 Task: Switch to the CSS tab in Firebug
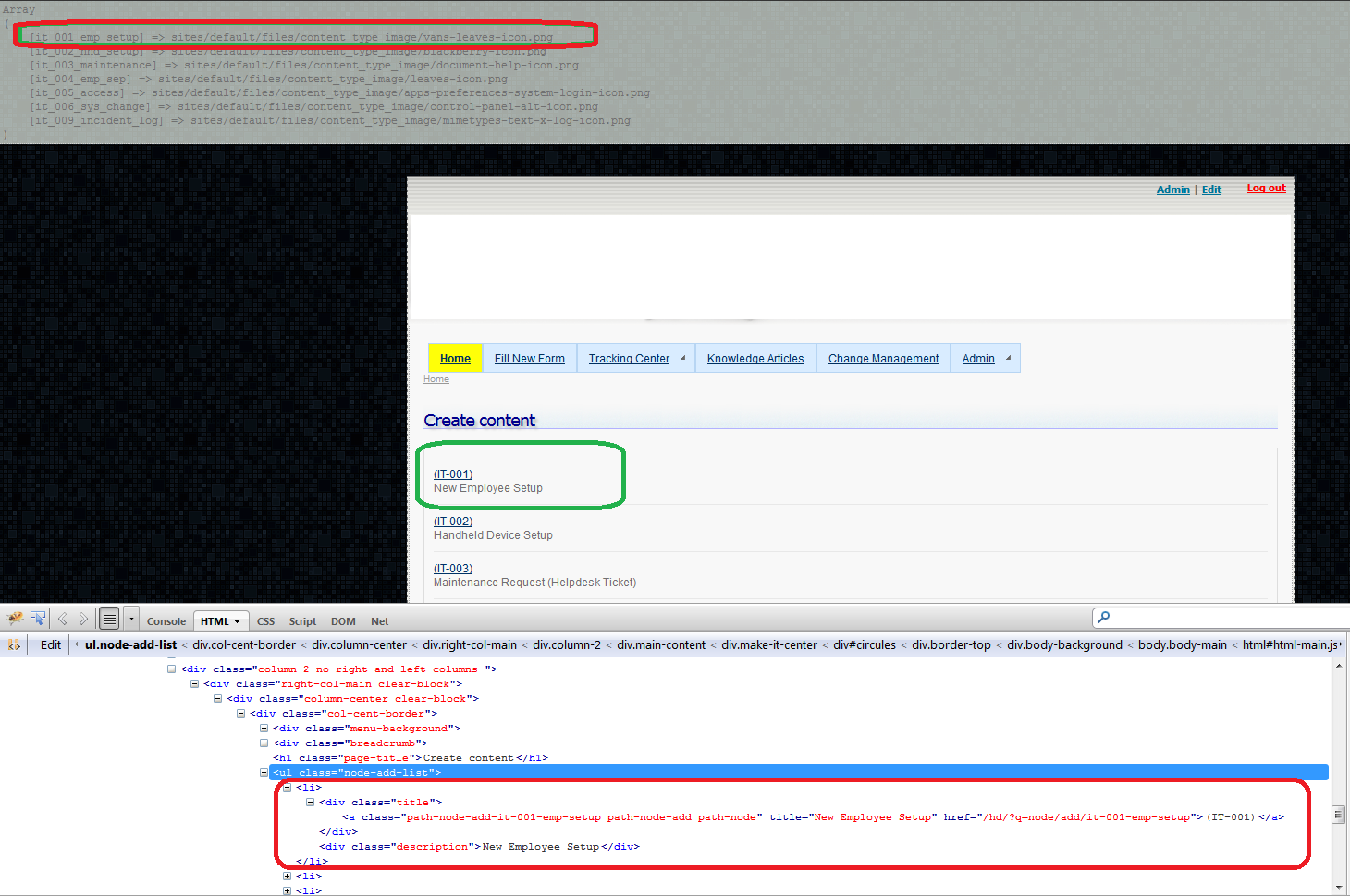click(265, 620)
